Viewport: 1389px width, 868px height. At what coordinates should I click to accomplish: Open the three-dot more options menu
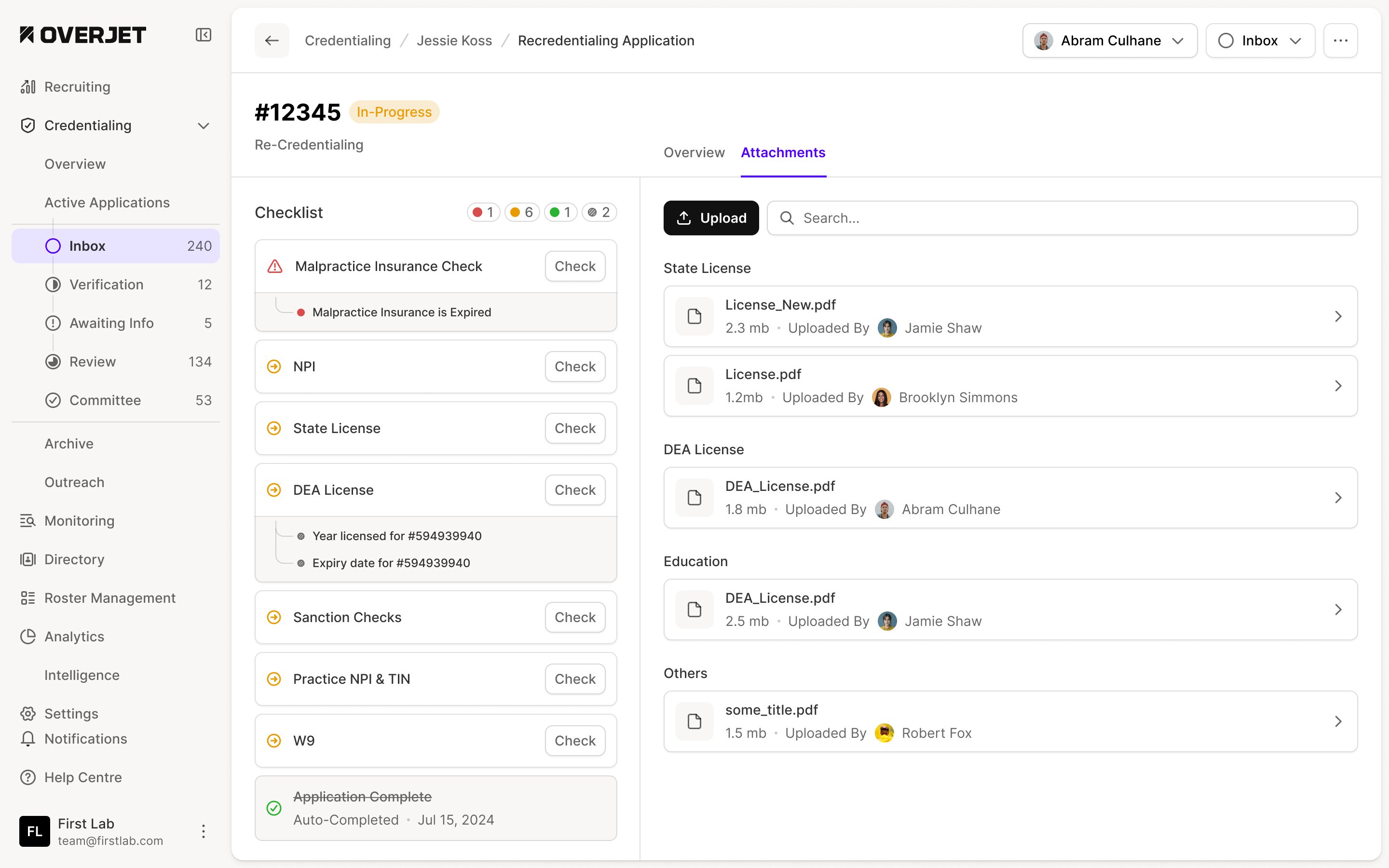(1340, 41)
